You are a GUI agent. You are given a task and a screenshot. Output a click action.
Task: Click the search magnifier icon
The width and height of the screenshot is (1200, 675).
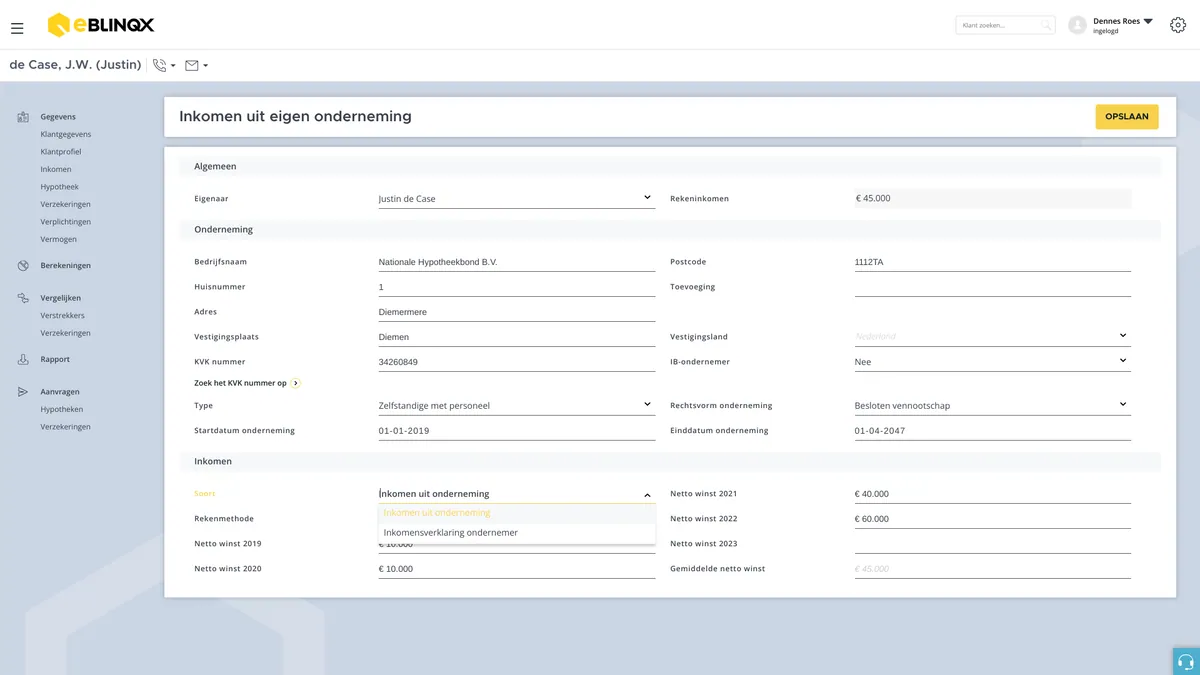click(1045, 25)
